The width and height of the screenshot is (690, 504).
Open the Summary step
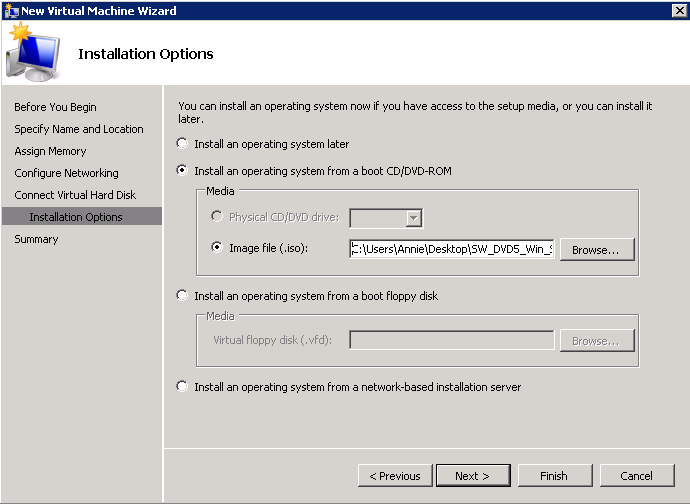pos(36,239)
